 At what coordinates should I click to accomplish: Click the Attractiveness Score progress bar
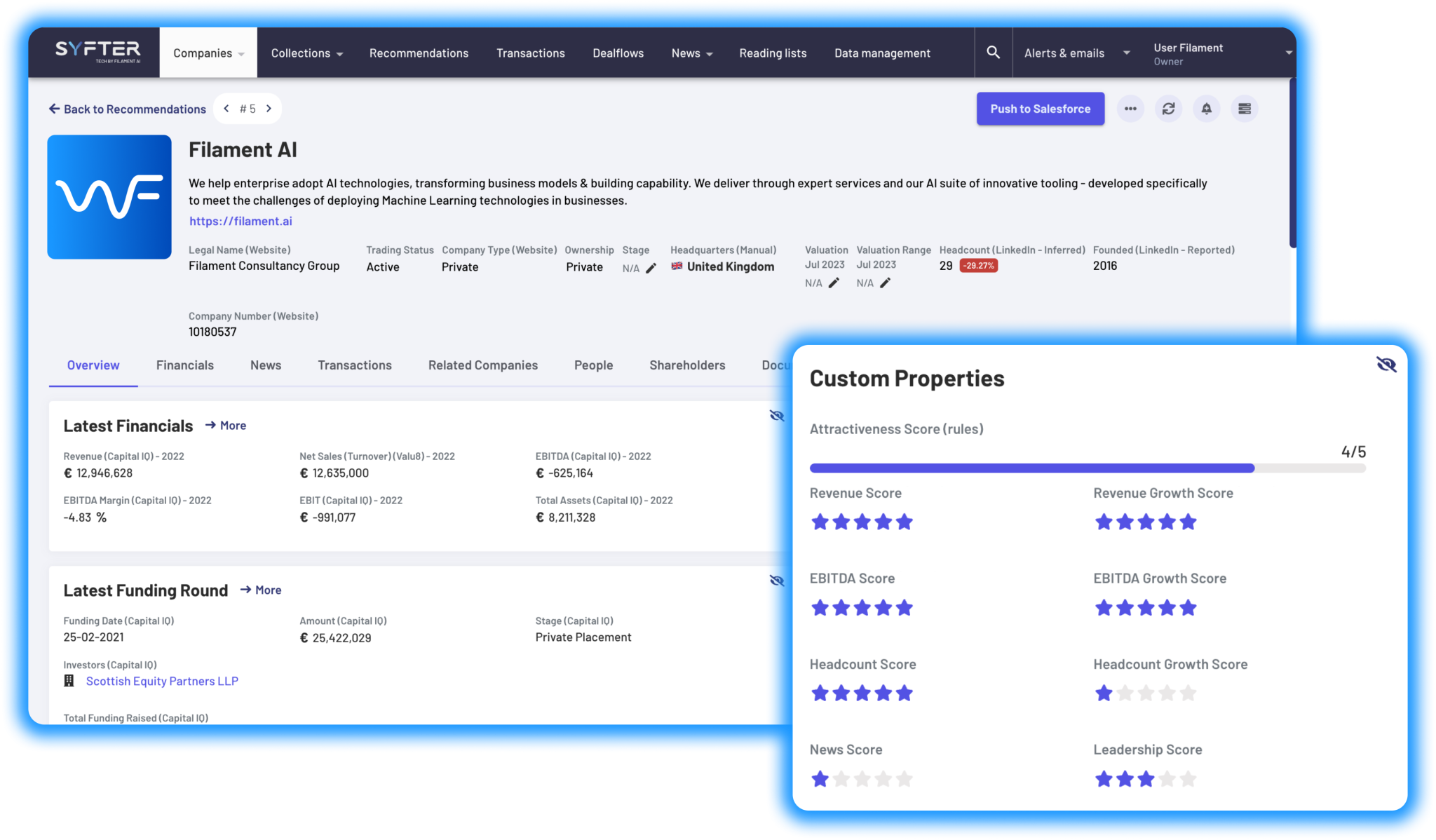point(1088,468)
